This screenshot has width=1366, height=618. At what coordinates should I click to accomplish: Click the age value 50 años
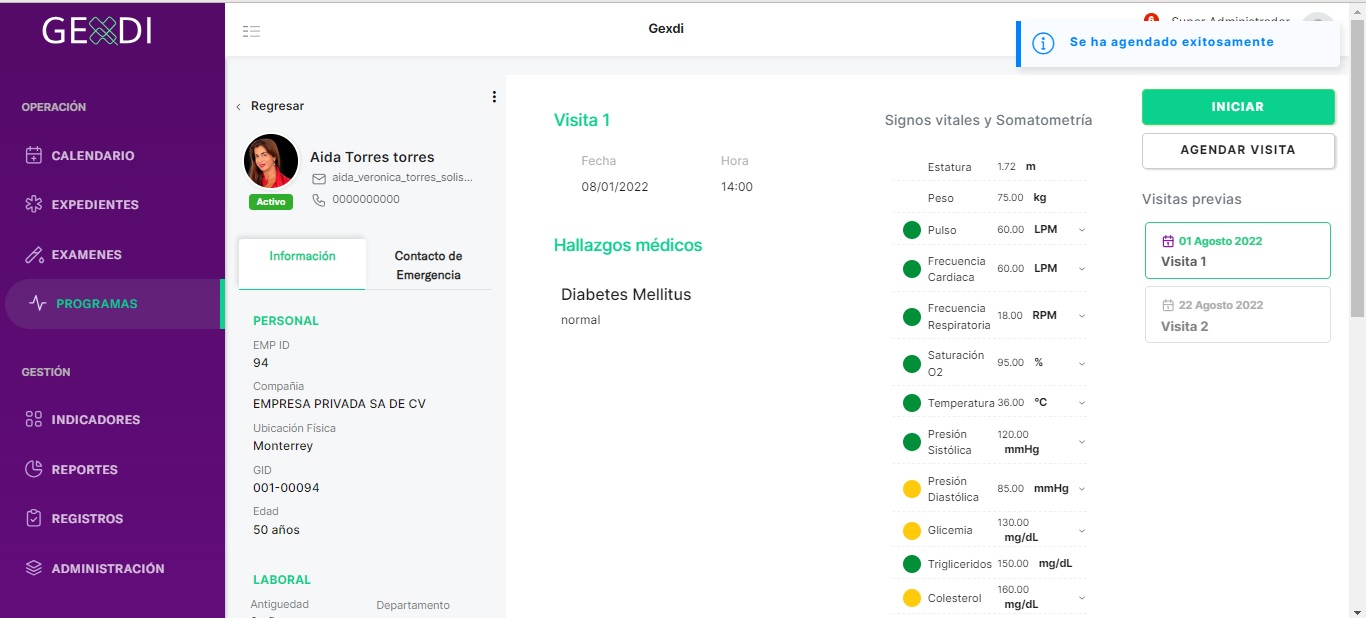(x=276, y=530)
